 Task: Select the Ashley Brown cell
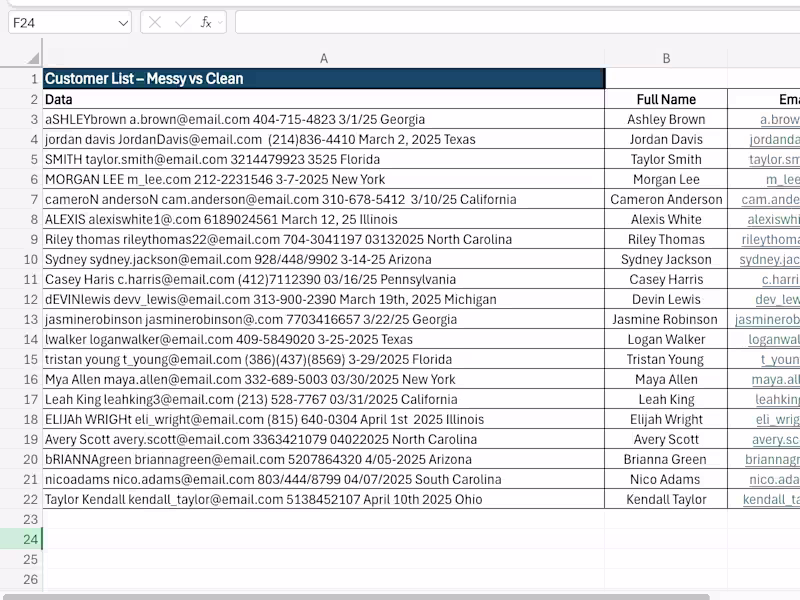(x=666, y=119)
